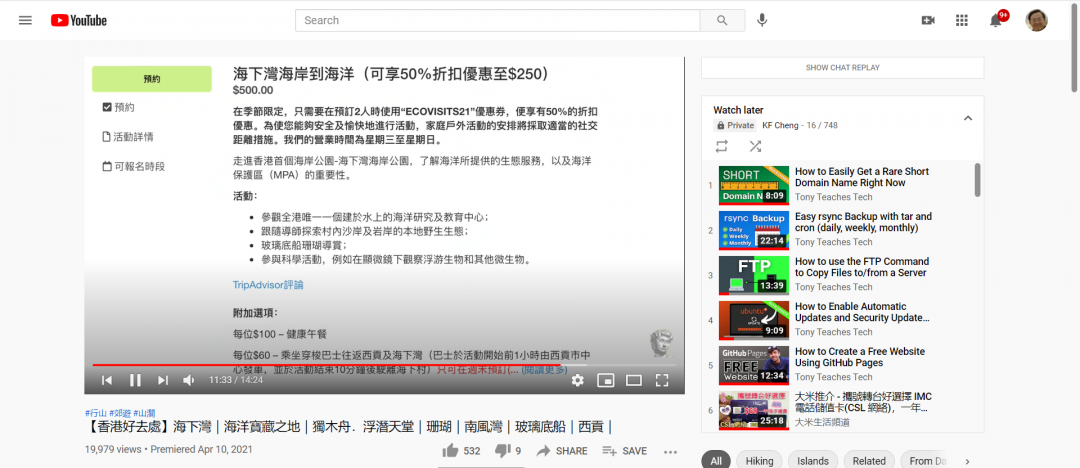1080x468 pixels.
Task: Open the YouTube hamburger guide menu
Action: [25, 20]
